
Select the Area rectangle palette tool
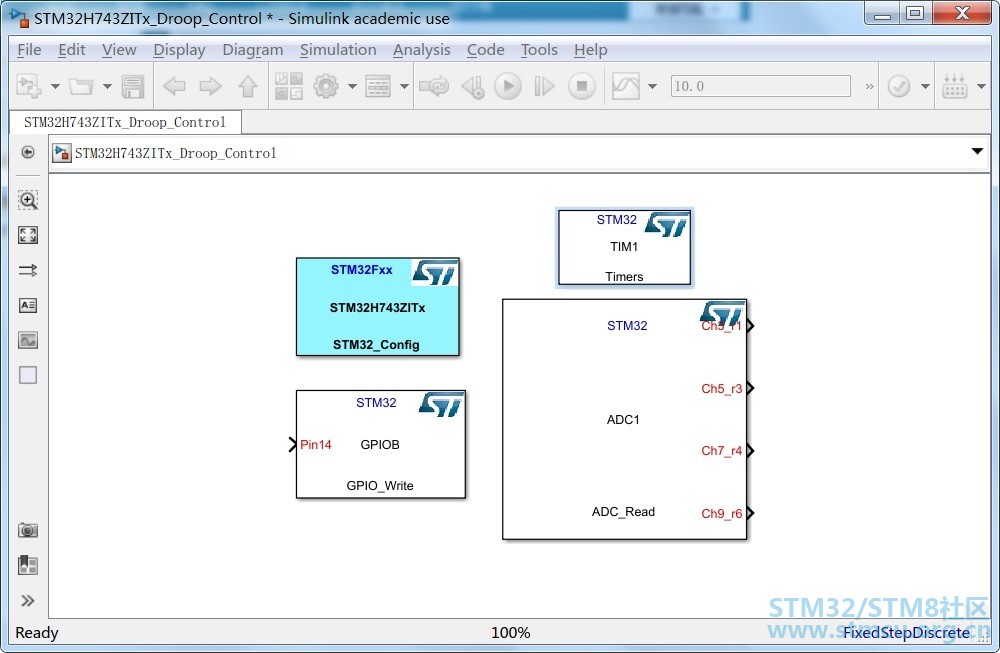click(27, 375)
